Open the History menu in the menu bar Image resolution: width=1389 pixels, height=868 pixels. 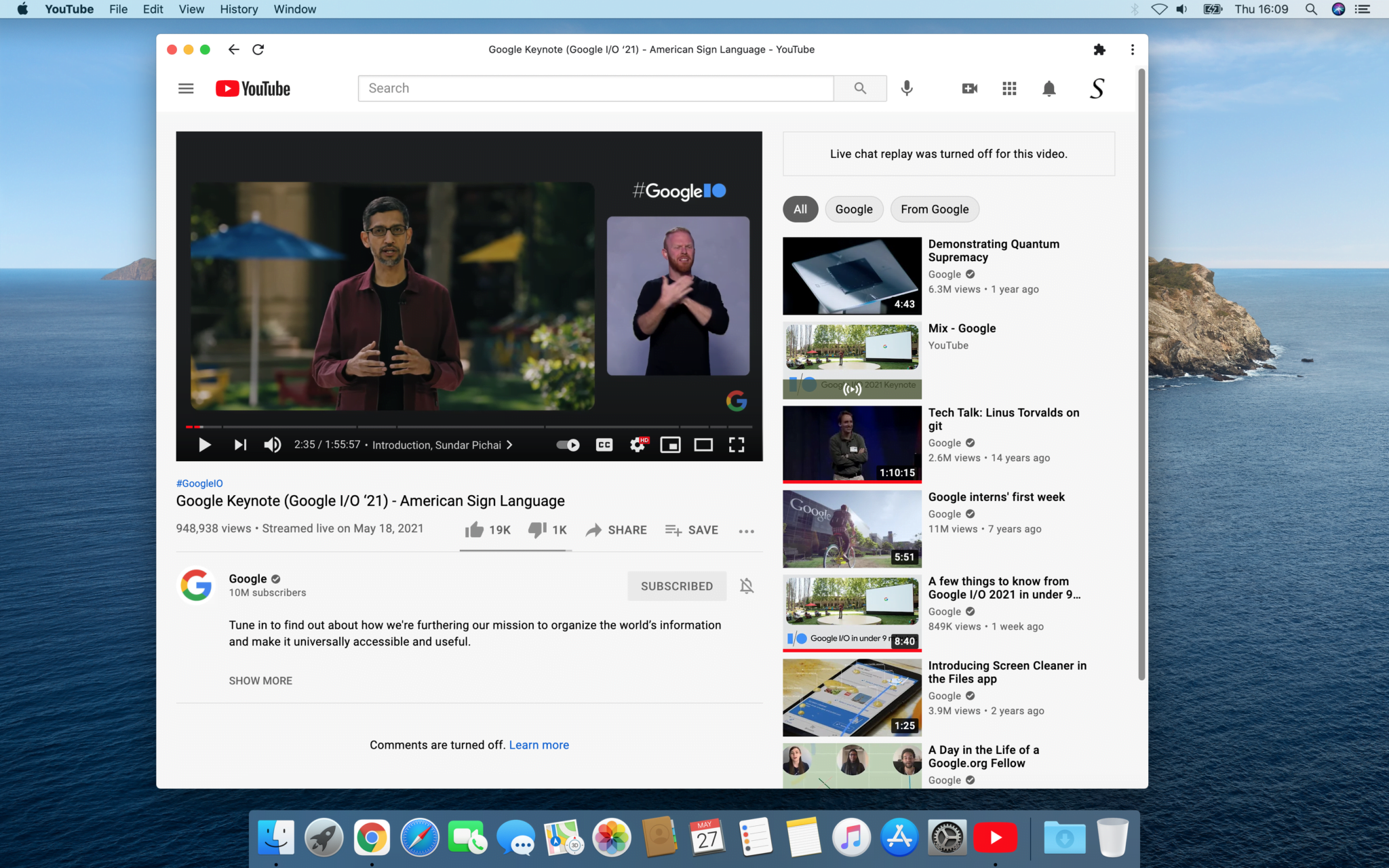coord(238,9)
